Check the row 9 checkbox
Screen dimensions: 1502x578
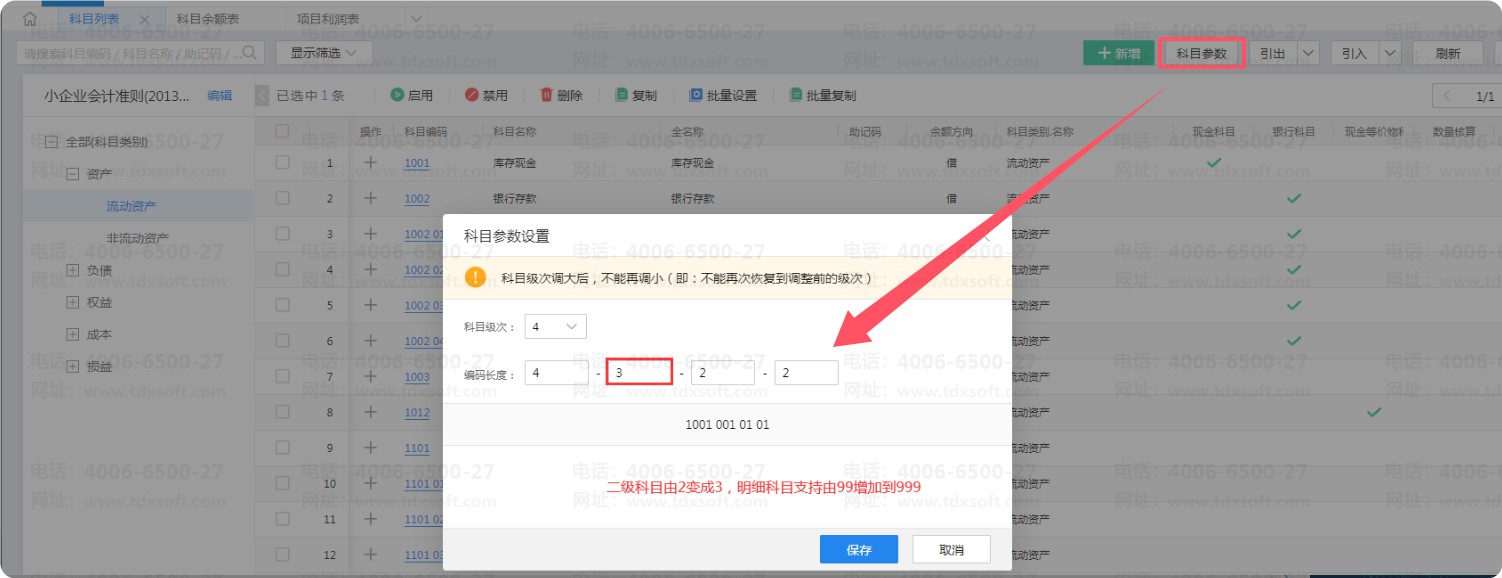pos(282,447)
